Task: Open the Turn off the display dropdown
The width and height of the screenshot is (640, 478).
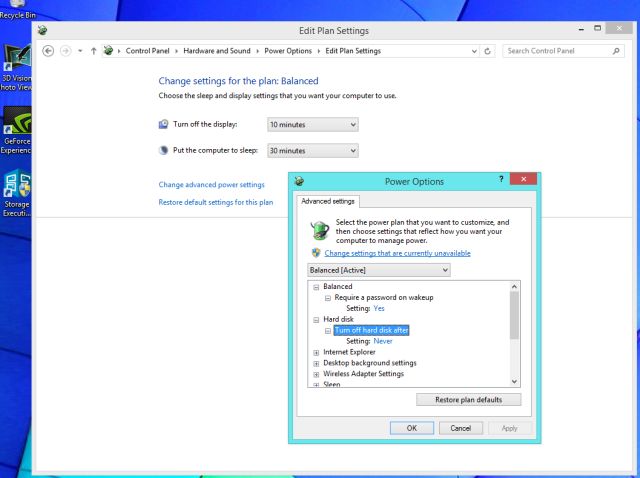Action: [x=312, y=124]
